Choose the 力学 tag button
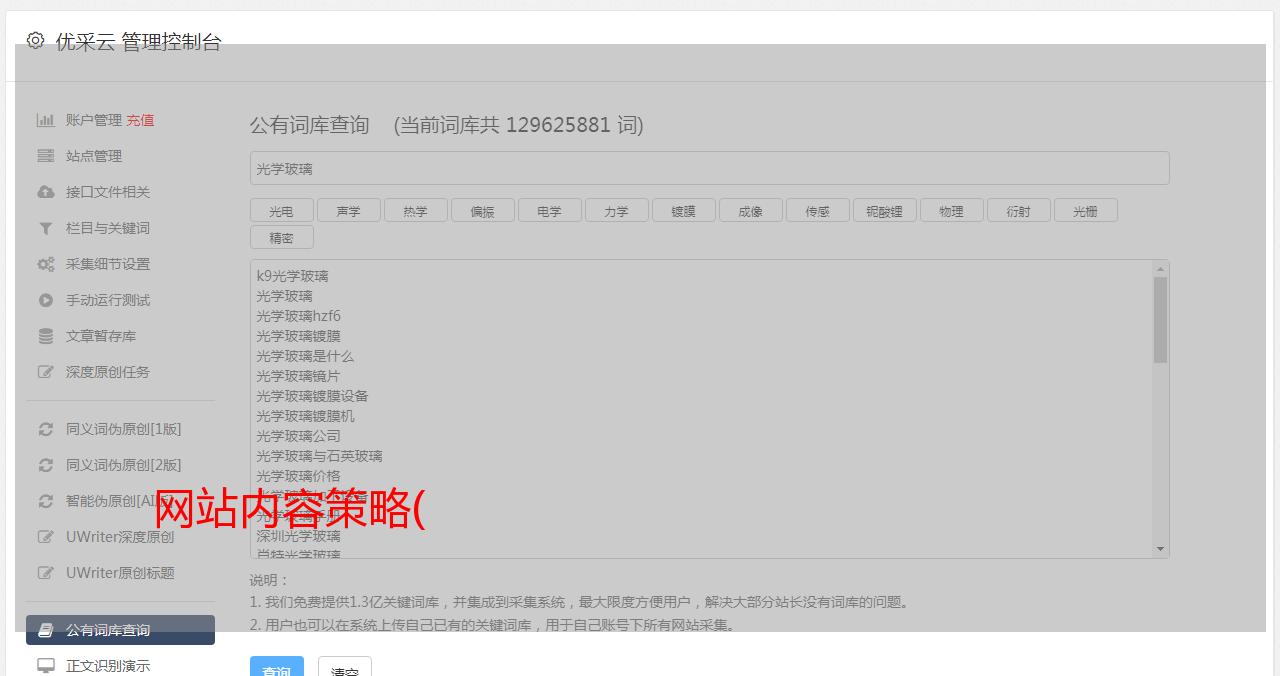The image size is (1280, 676). [x=617, y=211]
